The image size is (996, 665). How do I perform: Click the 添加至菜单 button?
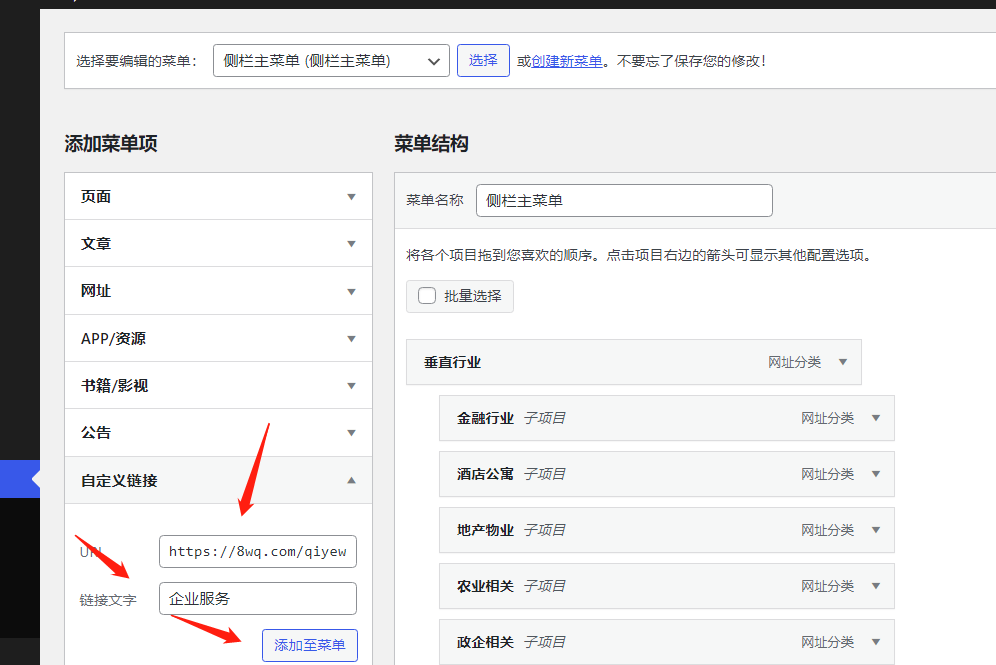[x=310, y=646]
